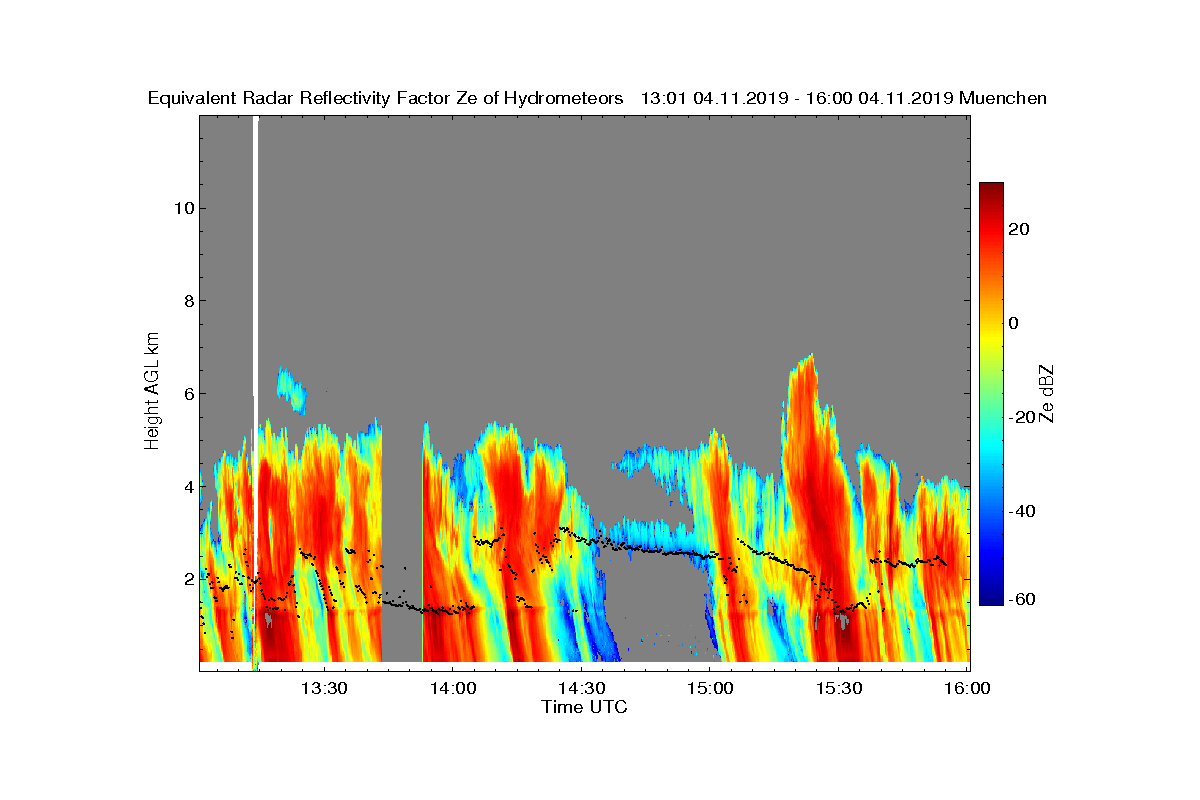Click the 'Time UTC' axis label

(x=585, y=707)
